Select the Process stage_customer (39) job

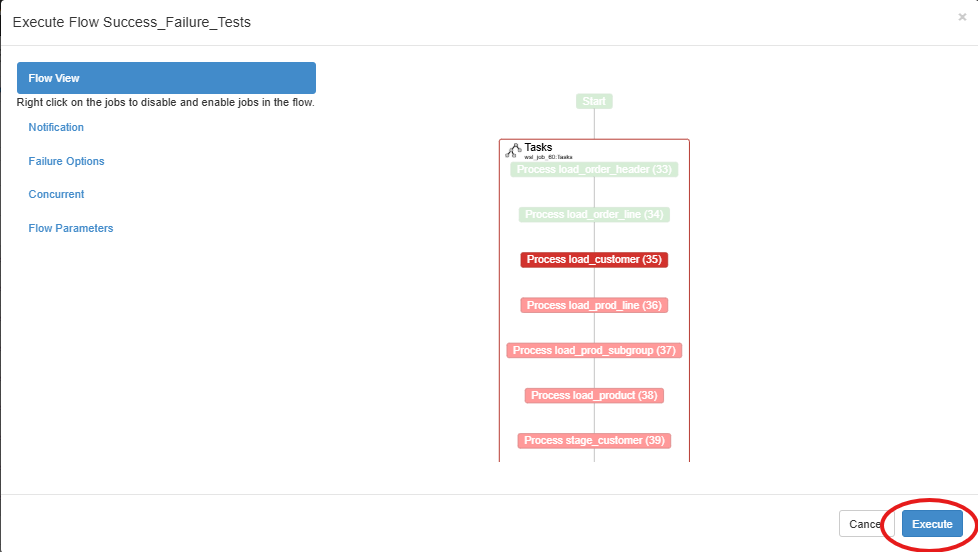[594, 440]
